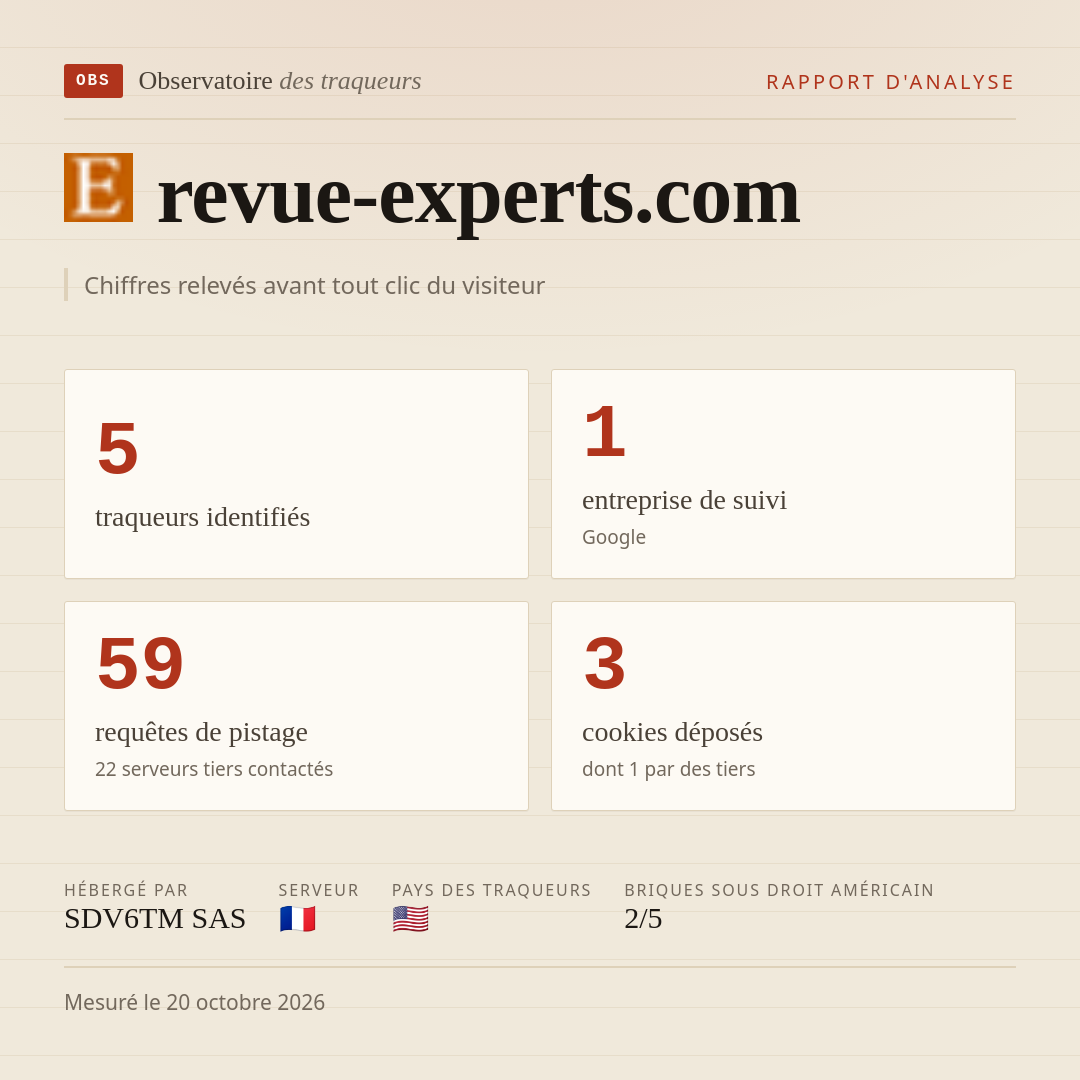The image size is (1080, 1080).
Task: Click the entreprise de suivi label
Action: [x=684, y=500]
